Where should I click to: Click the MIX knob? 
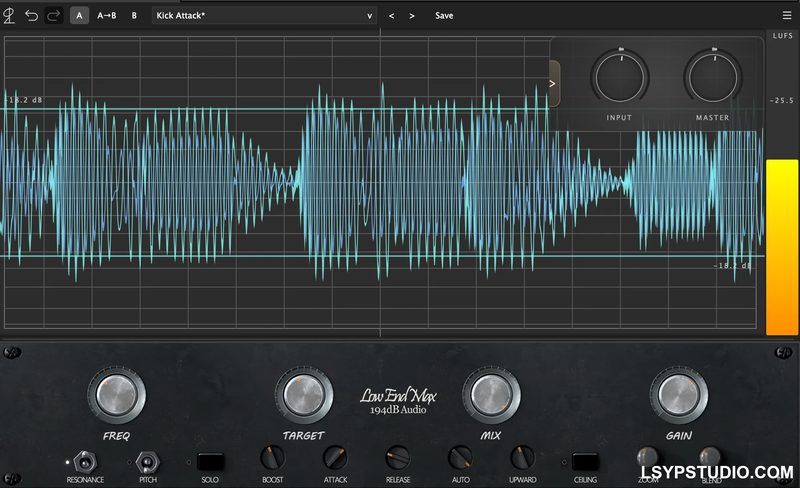tap(491, 395)
